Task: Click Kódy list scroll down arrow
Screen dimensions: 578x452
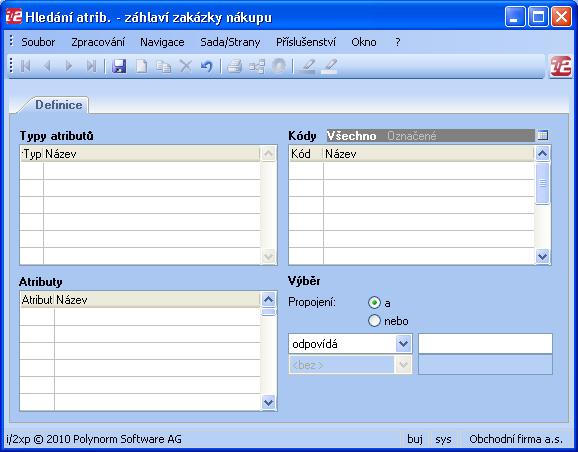Action: click(542, 256)
